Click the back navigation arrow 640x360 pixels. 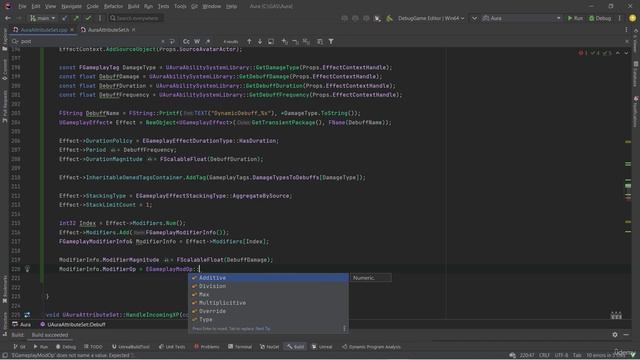point(8,18)
